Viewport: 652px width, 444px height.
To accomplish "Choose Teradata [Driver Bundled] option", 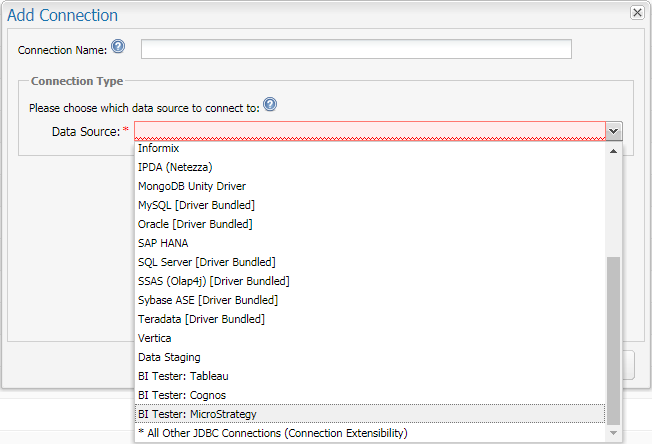I will pyautogui.click(x=201, y=319).
